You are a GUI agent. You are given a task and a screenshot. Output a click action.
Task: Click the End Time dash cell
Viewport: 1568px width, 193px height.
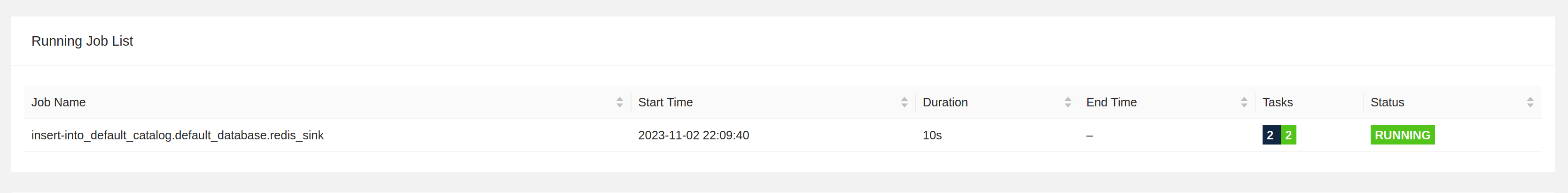[1089, 135]
